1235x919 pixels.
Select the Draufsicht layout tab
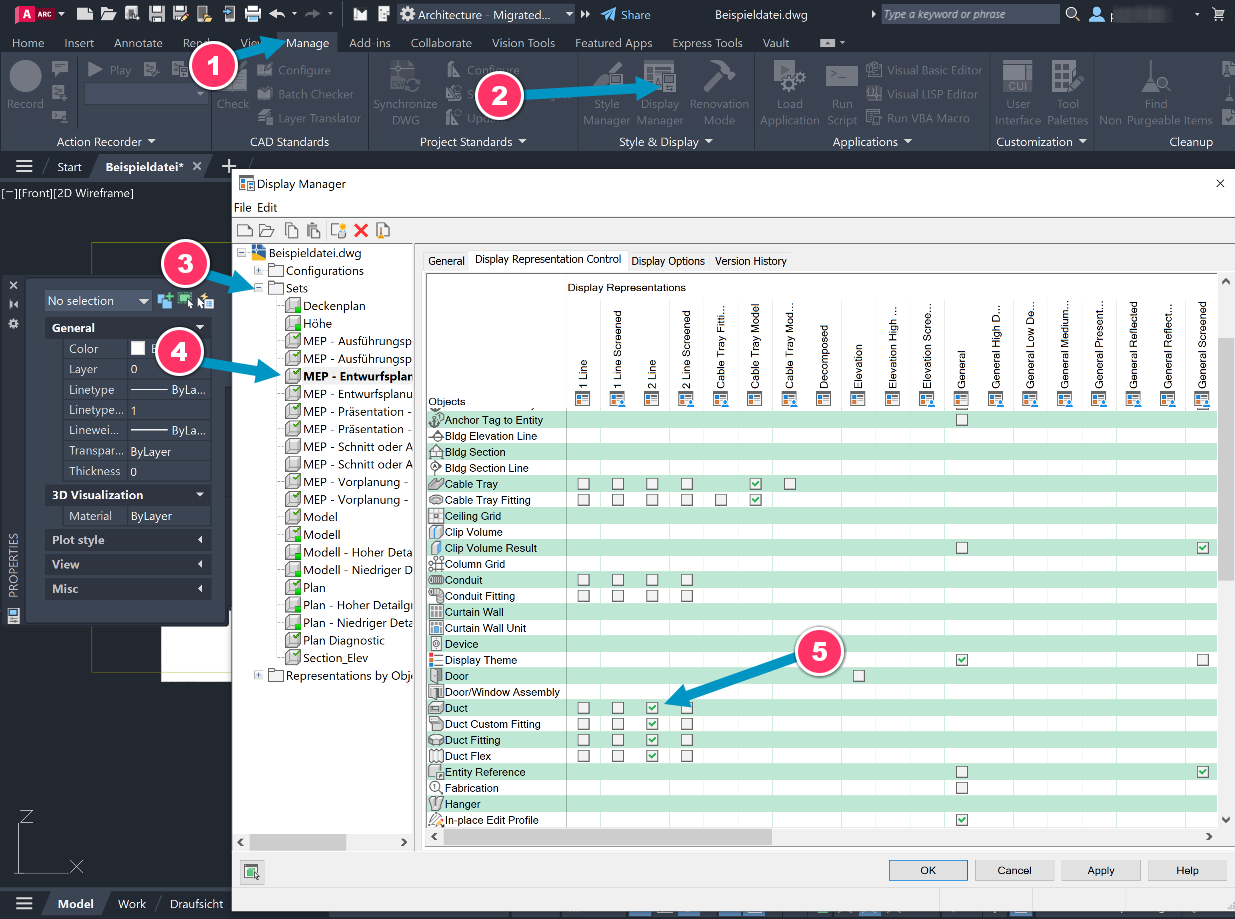pyautogui.click(x=195, y=903)
